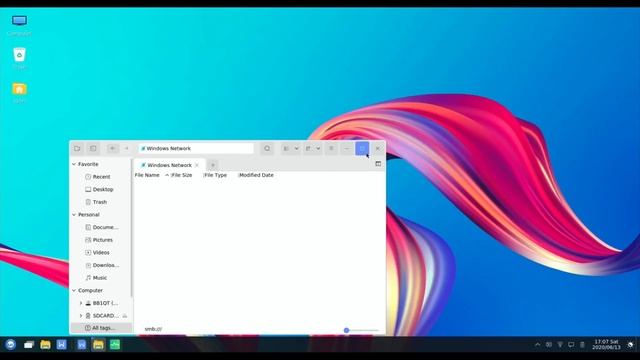Screen dimensions: 640x360
Task: Select the SDCARD device in the sidebar
Action: point(102,316)
